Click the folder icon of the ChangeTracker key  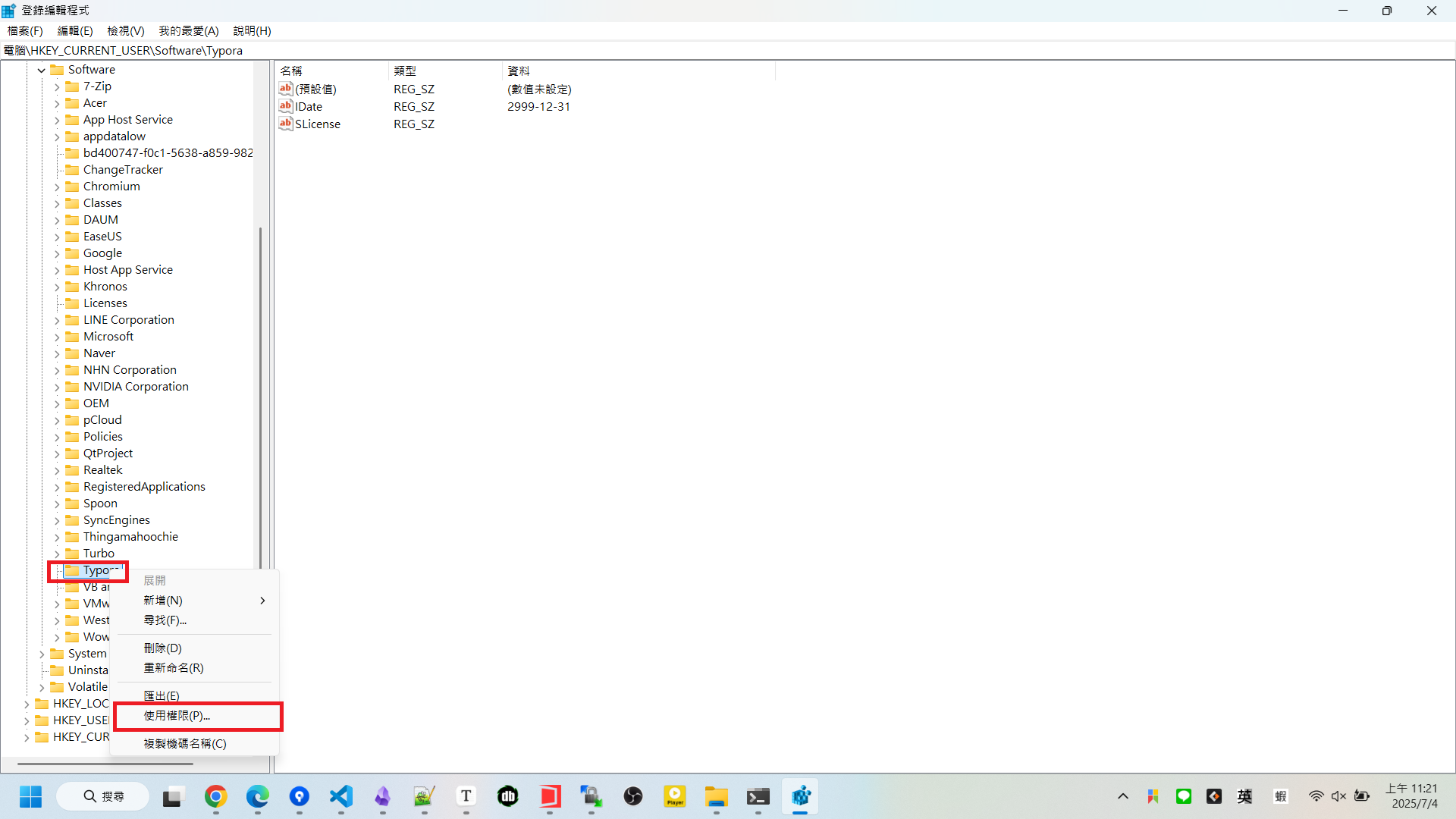(x=72, y=170)
